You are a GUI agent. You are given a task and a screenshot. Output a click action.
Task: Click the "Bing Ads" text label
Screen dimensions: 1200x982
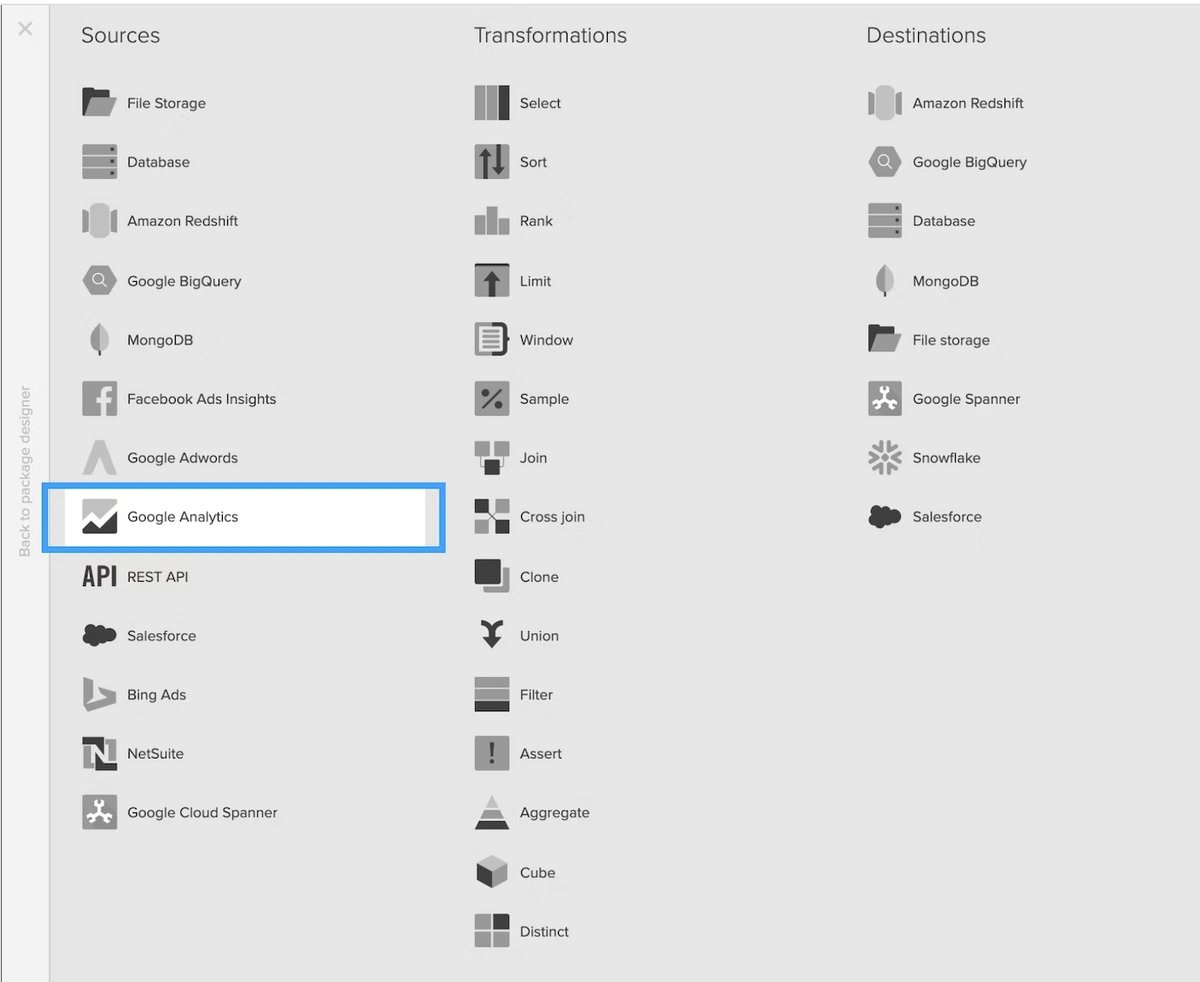[156, 694]
